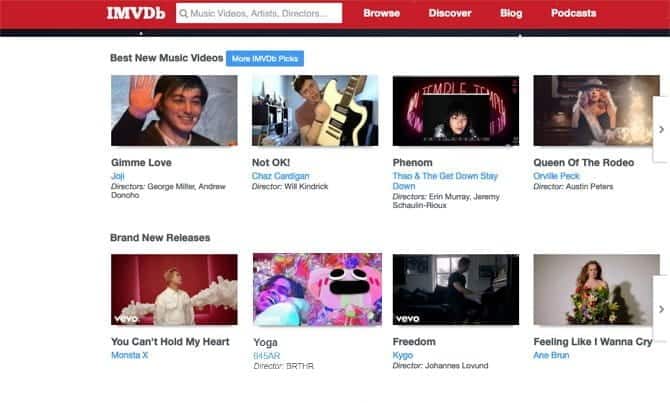The height and width of the screenshot is (403, 670).
Task: Expand next Brand New Releases arrow
Action: pos(661,308)
